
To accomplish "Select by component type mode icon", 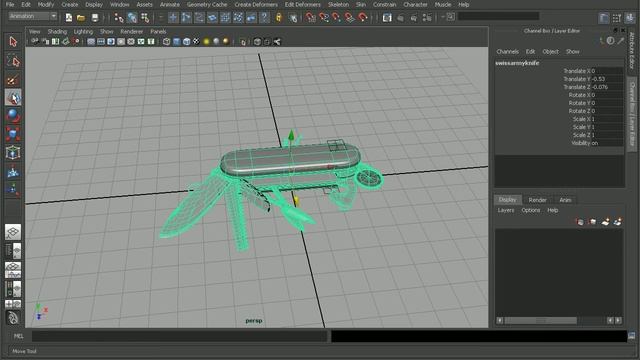I will tap(145, 18).
